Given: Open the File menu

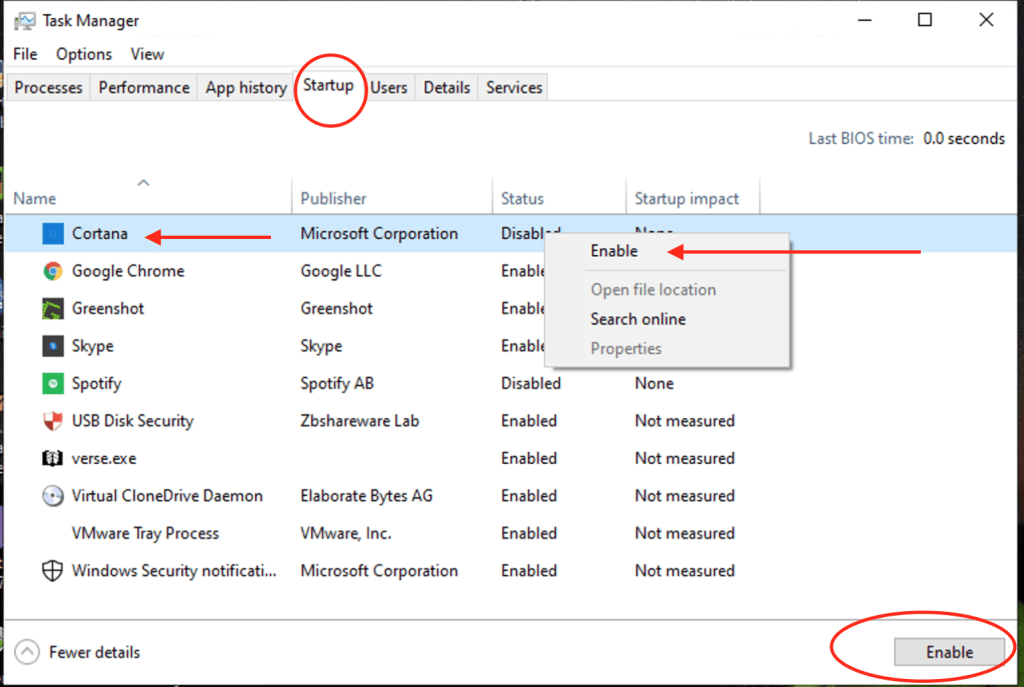Looking at the screenshot, I should [26, 54].
